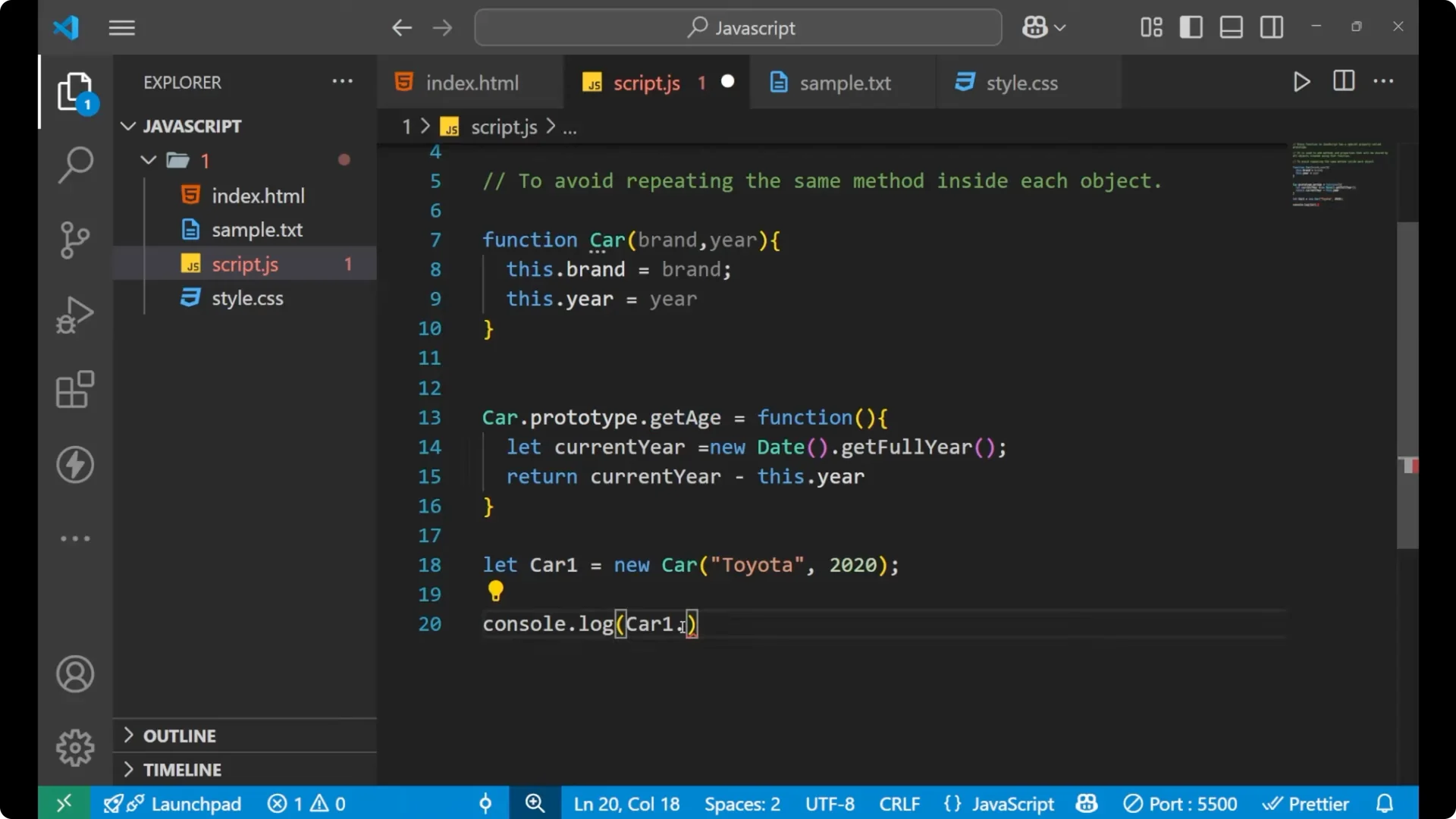This screenshot has width=1456, height=819.
Task: Run the code with the Play button
Action: tap(1301, 82)
